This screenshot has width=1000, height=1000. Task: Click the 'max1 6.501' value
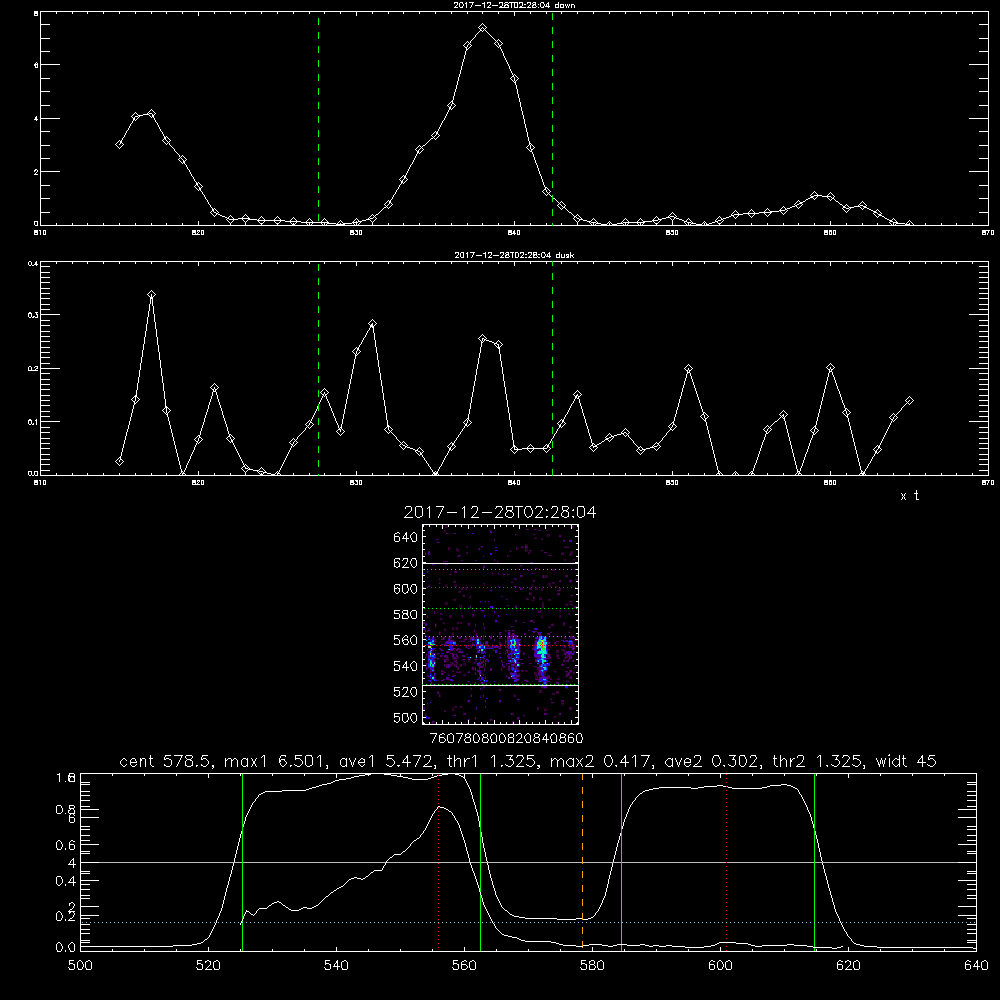pyautogui.click(x=275, y=761)
